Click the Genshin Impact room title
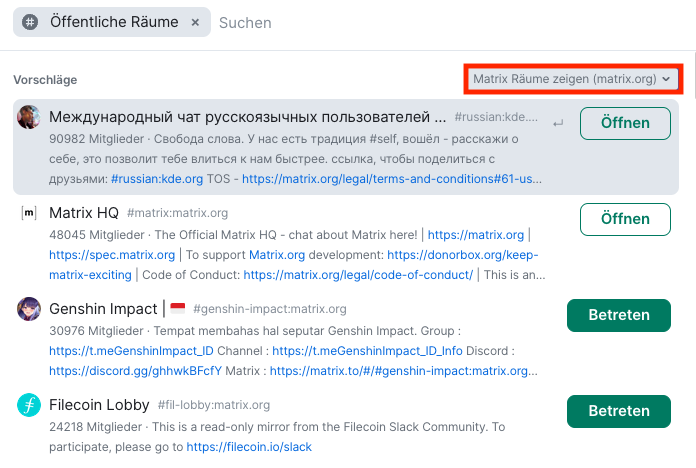This screenshot has height=468, width=696. 103,309
